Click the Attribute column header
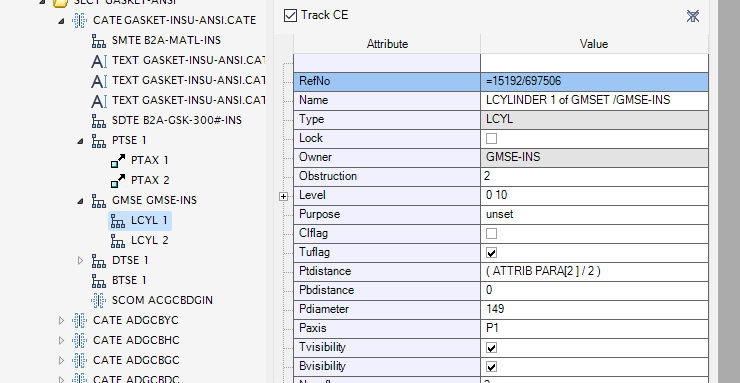 [x=387, y=44]
